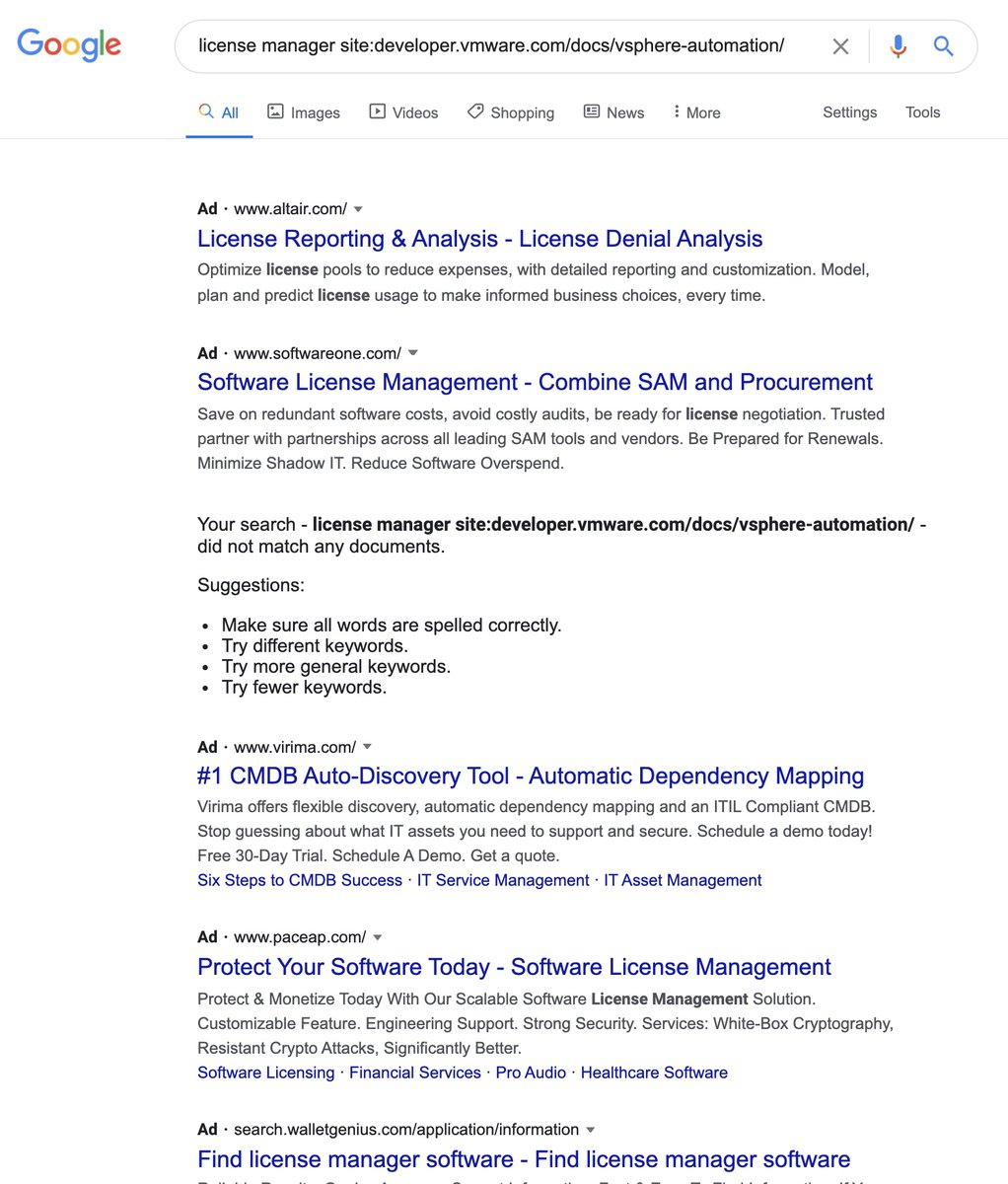Screen dimensions: 1008x1184
Task: Click the 'Suggestions:' heading text
Action: click(x=251, y=586)
